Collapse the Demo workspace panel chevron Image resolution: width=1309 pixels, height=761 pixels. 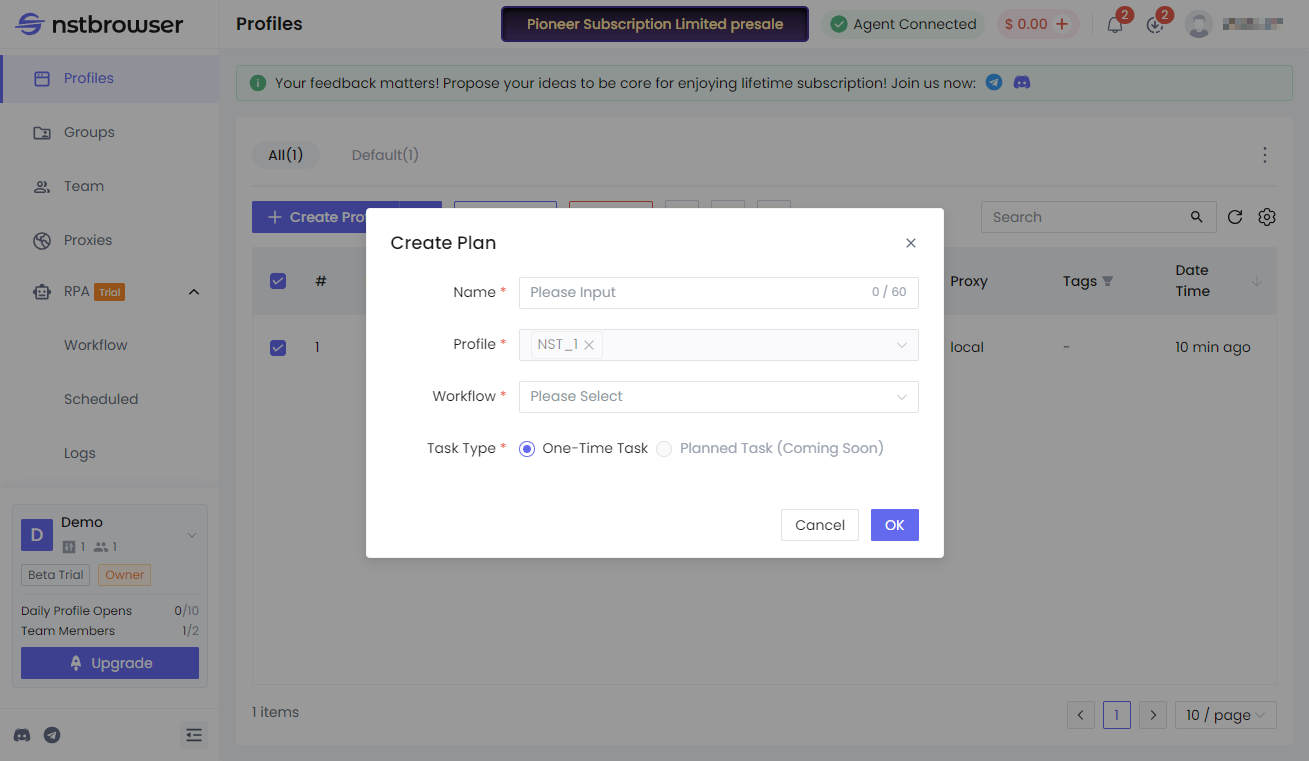[191, 534]
